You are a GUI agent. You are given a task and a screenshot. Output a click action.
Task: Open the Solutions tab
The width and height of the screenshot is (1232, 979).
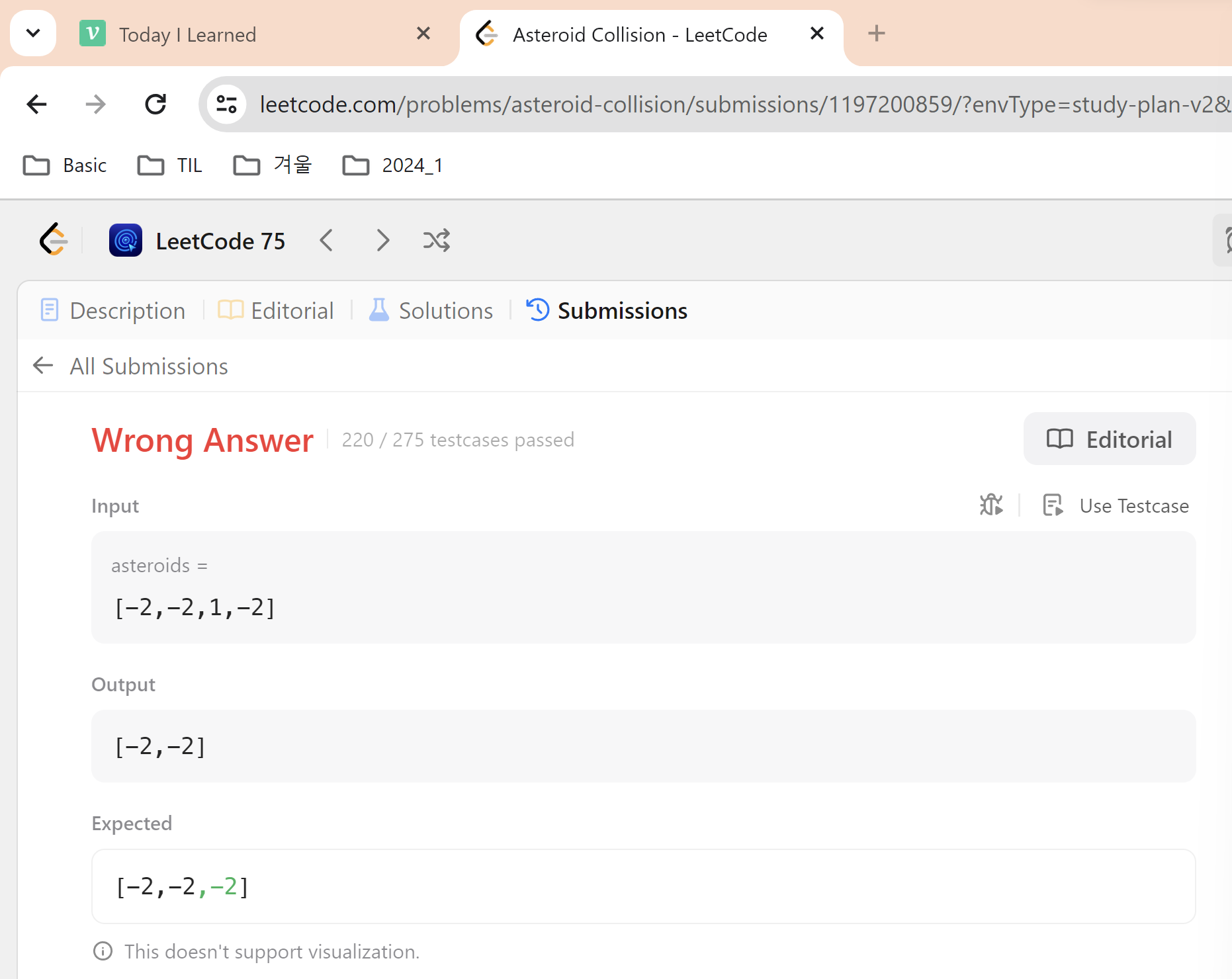tap(431, 310)
